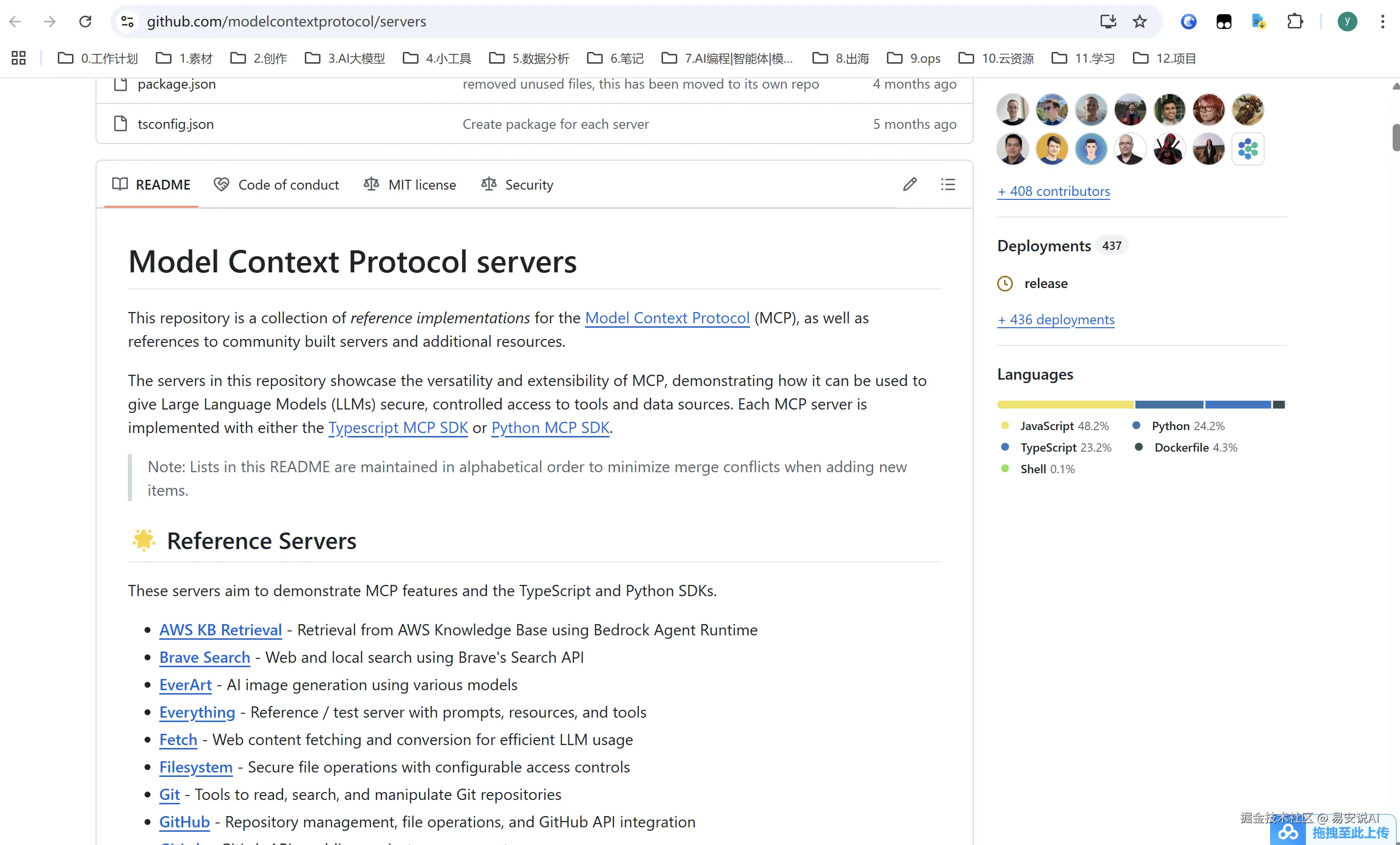The image size is (1400, 845).
Task: Open the blue globe browser extension
Action: click(x=1189, y=22)
